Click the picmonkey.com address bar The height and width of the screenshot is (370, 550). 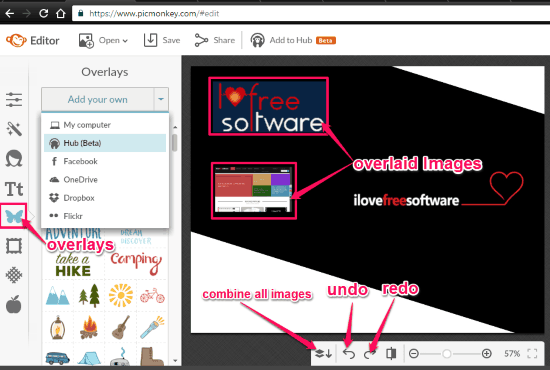pos(312,14)
